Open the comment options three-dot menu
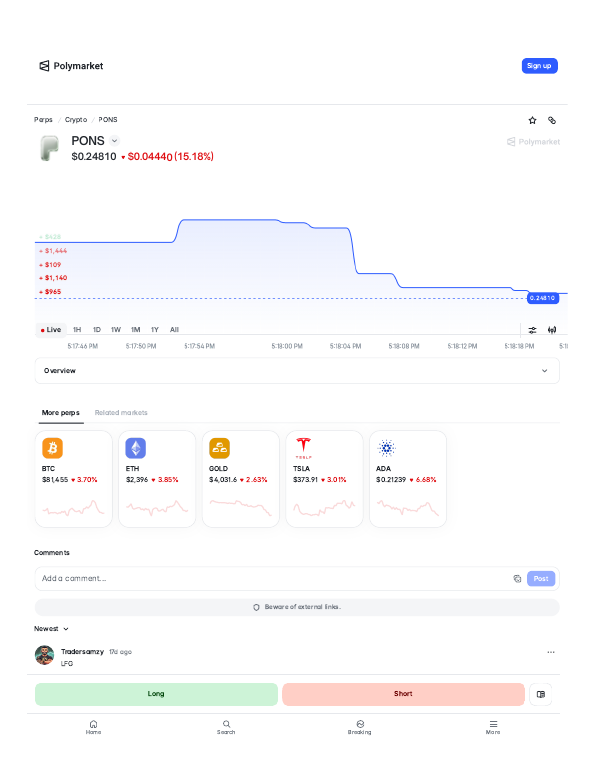The image size is (595, 770). (x=551, y=652)
